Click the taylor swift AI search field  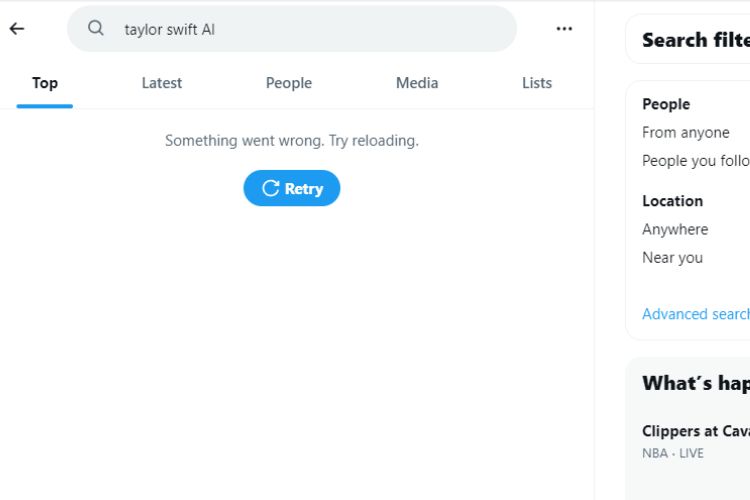tap(292, 29)
